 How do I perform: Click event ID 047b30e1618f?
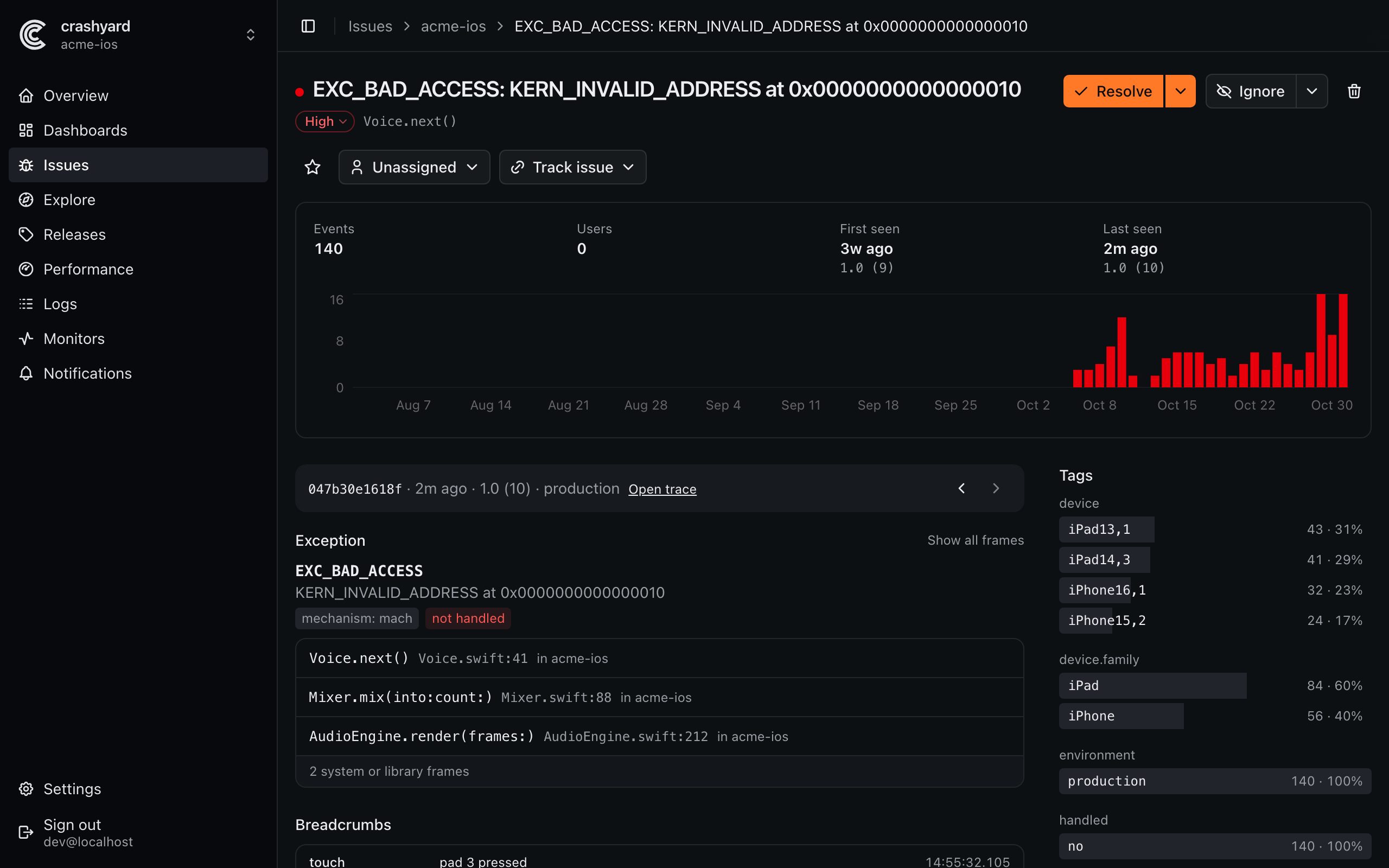pyautogui.click(x=355, y=489)
